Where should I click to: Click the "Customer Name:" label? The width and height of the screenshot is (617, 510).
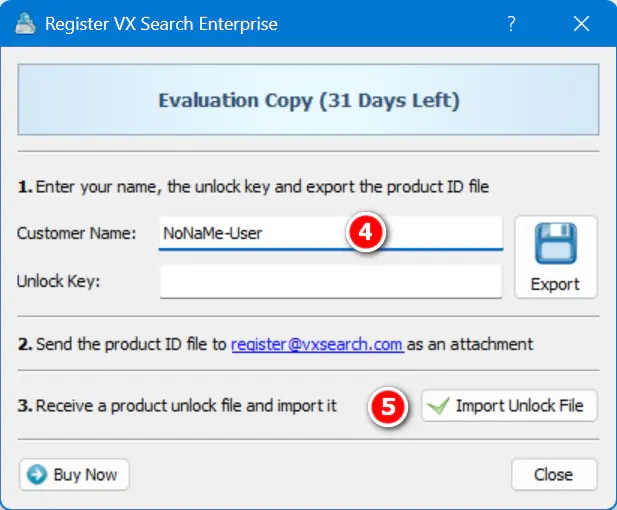(x=76, y=233)
